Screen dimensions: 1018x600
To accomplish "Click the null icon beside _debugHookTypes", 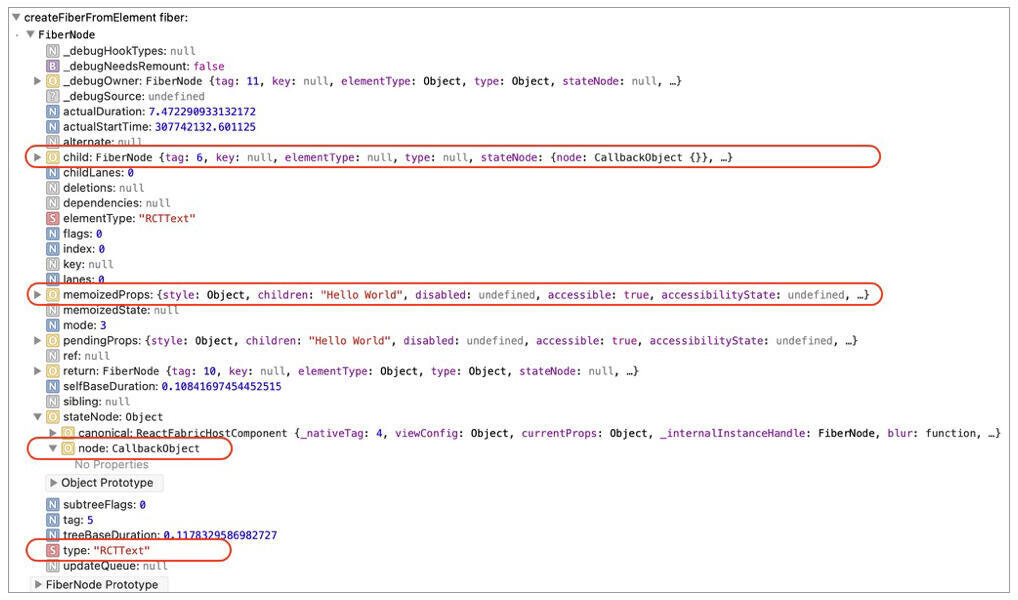I will click(x=53, y=51).
